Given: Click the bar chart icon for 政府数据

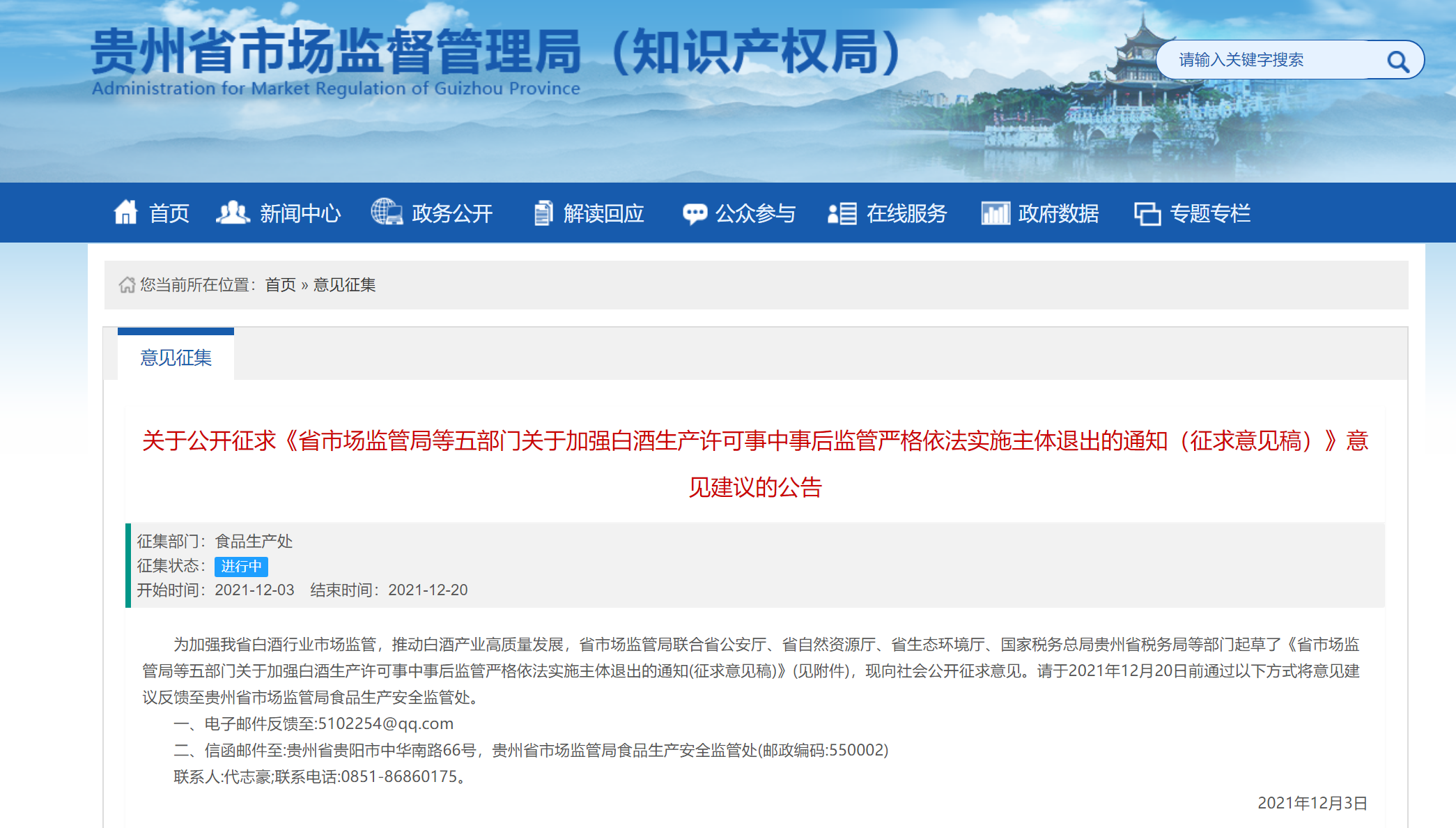Looking at the screenshot, I should click(996, 213).
